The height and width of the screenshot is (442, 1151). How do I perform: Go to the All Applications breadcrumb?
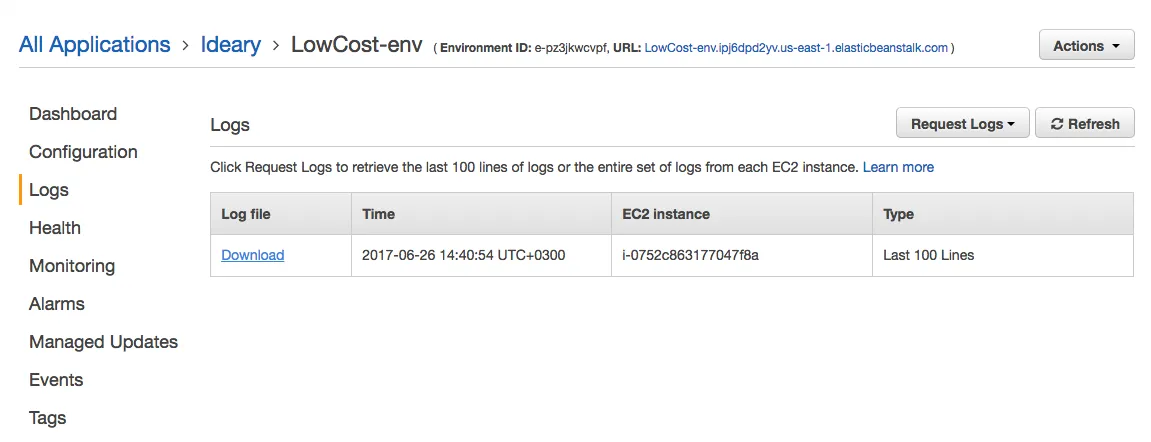95,45
